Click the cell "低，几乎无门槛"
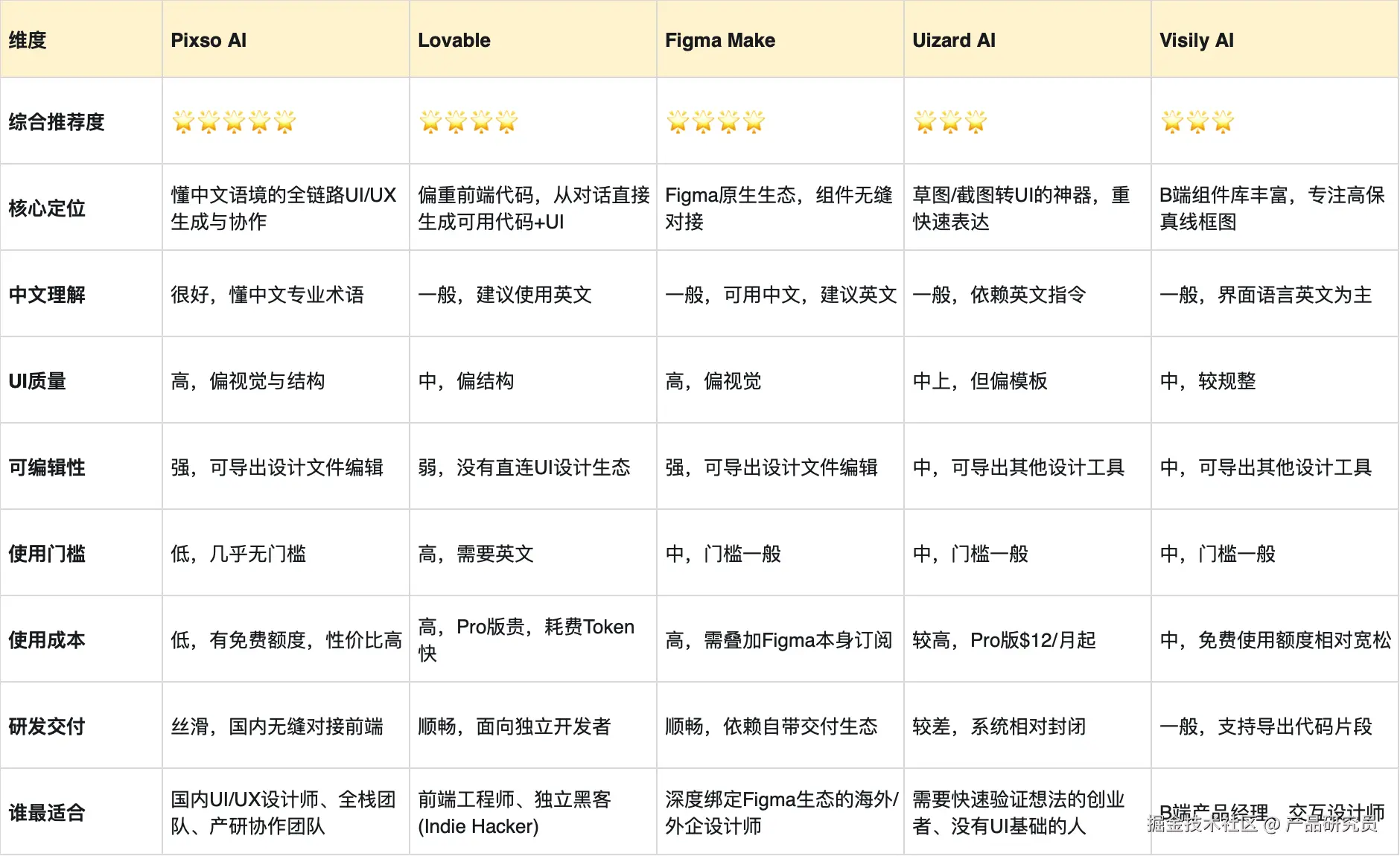Screen dimensions: 1400x856 click(286, 553)
